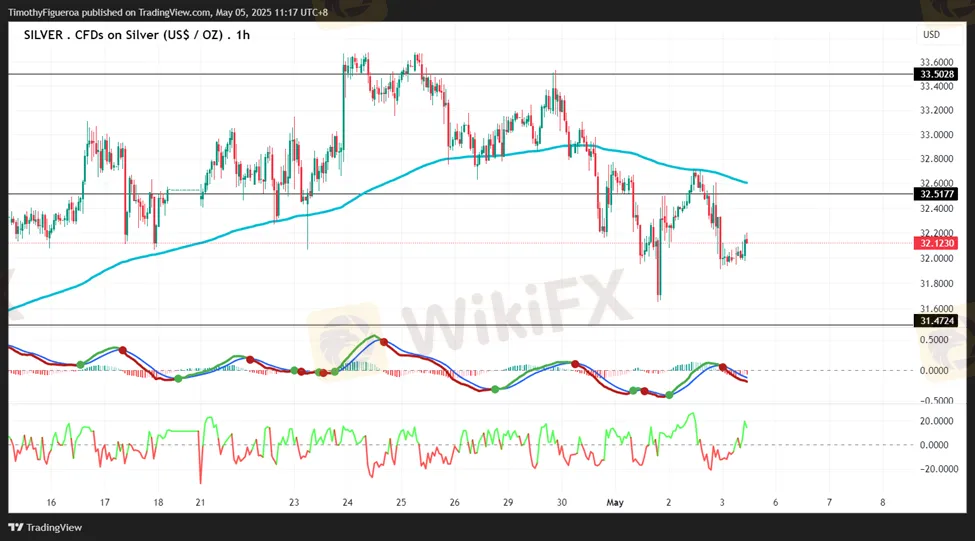Image resolution: width=975 pixels, height=541 pixels.
Task: Click the 33.5028 horizontal line price label
Action: pyautogui.click(x=937, y=74)
